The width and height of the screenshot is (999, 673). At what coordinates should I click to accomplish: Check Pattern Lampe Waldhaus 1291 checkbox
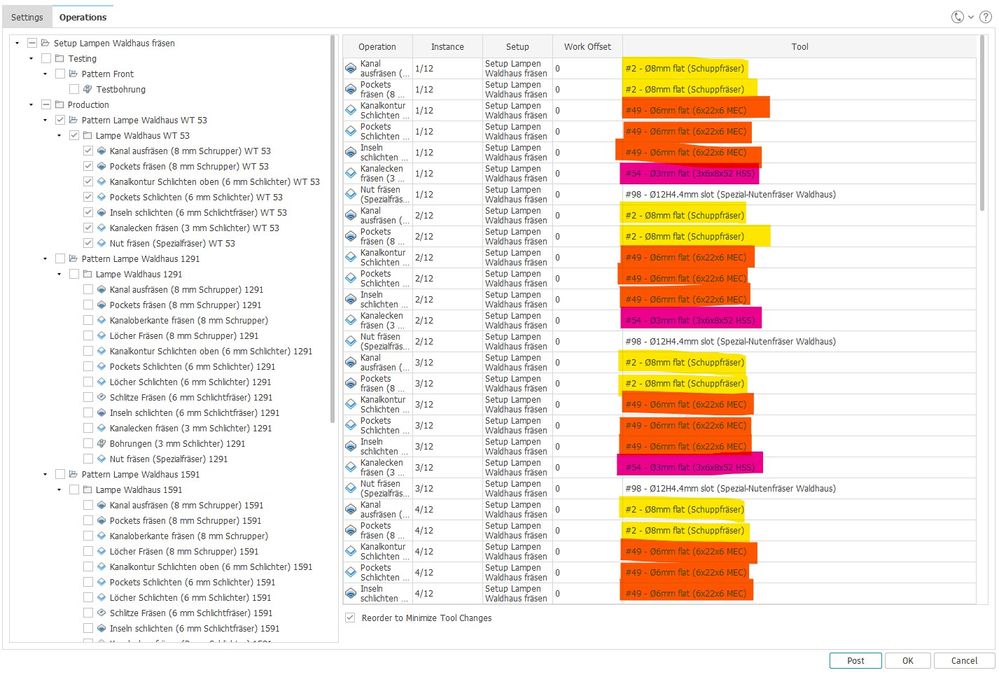(60, 259)
